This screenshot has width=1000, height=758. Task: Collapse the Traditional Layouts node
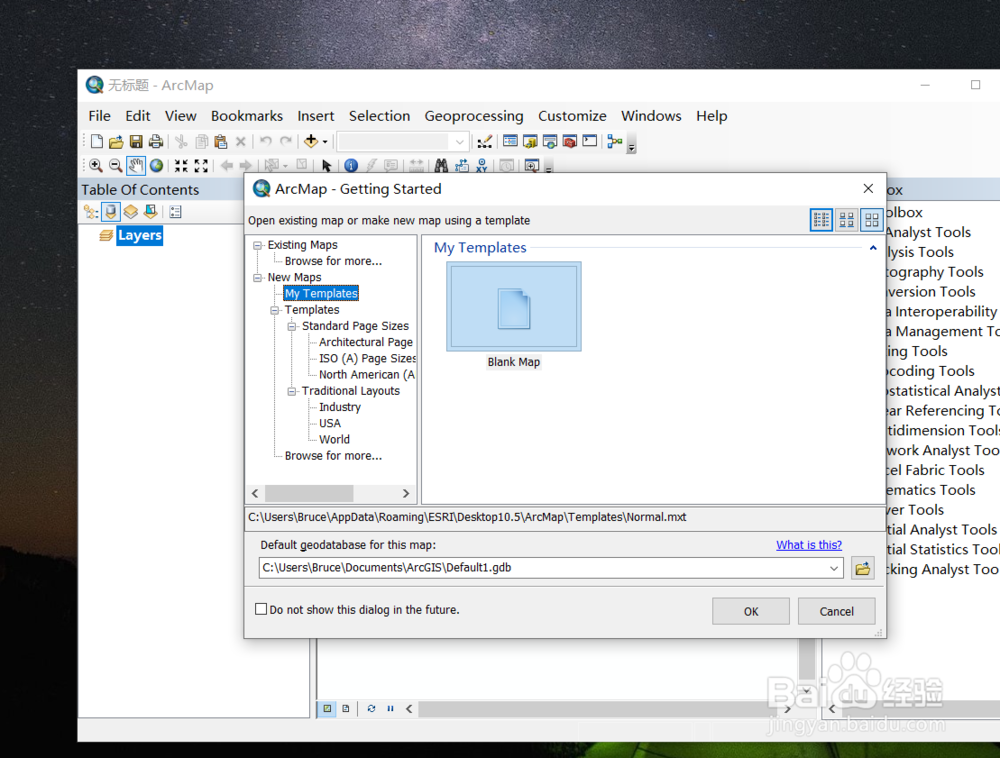click(x=292, y=391)
